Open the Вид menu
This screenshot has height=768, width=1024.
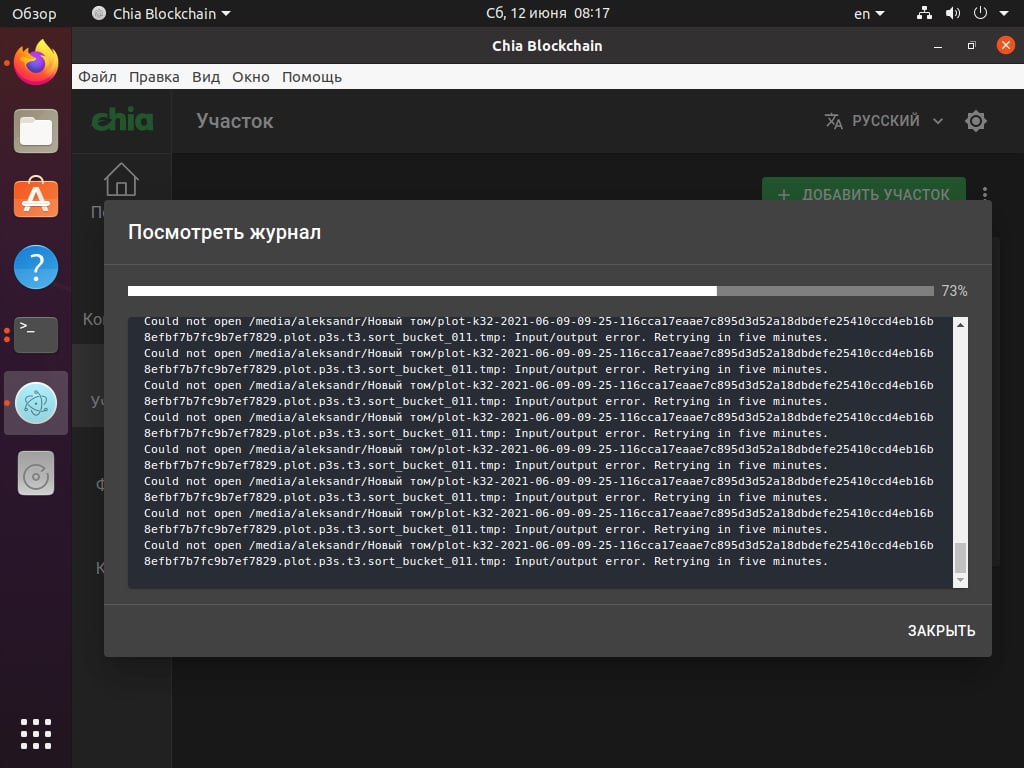tap(206, 77)
